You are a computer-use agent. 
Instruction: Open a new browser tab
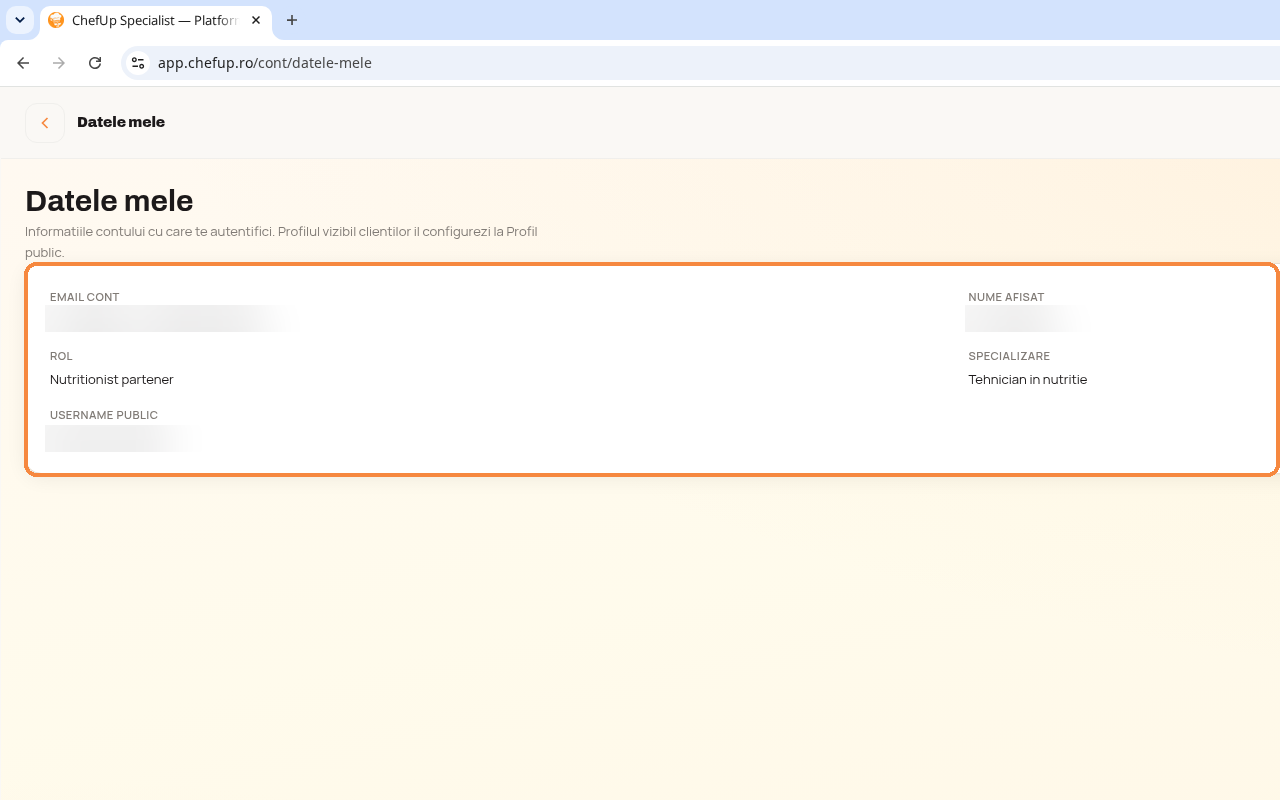pyautogui.click(x=292, y=20)
